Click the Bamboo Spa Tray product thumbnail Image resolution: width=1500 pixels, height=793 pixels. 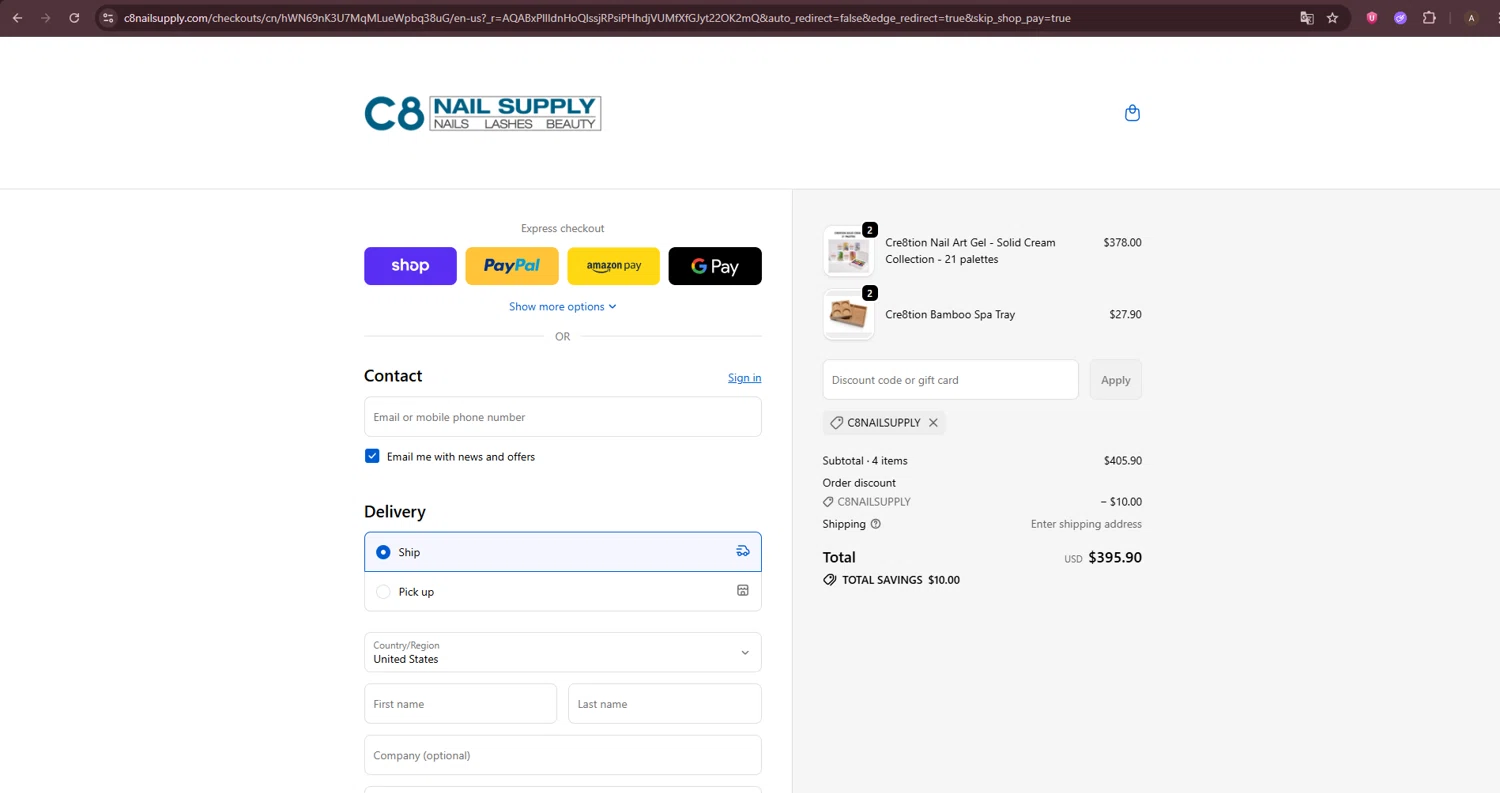(x=848, y=315)
